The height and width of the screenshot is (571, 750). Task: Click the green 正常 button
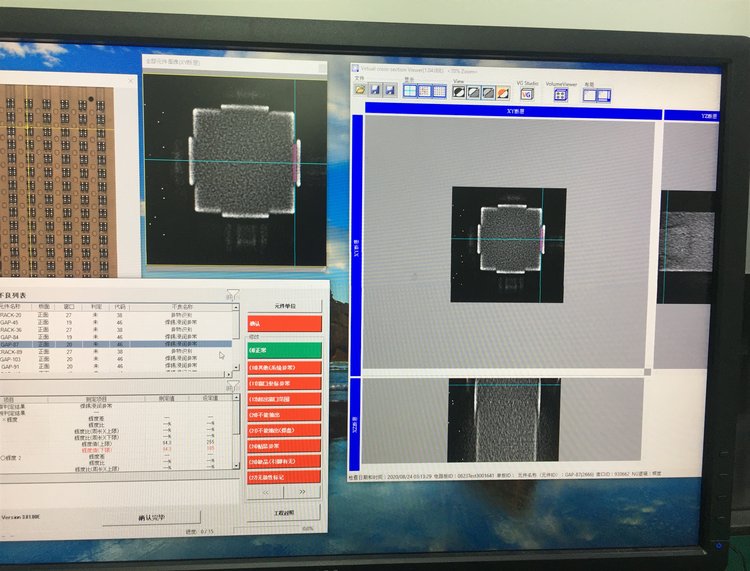[285, 350]
